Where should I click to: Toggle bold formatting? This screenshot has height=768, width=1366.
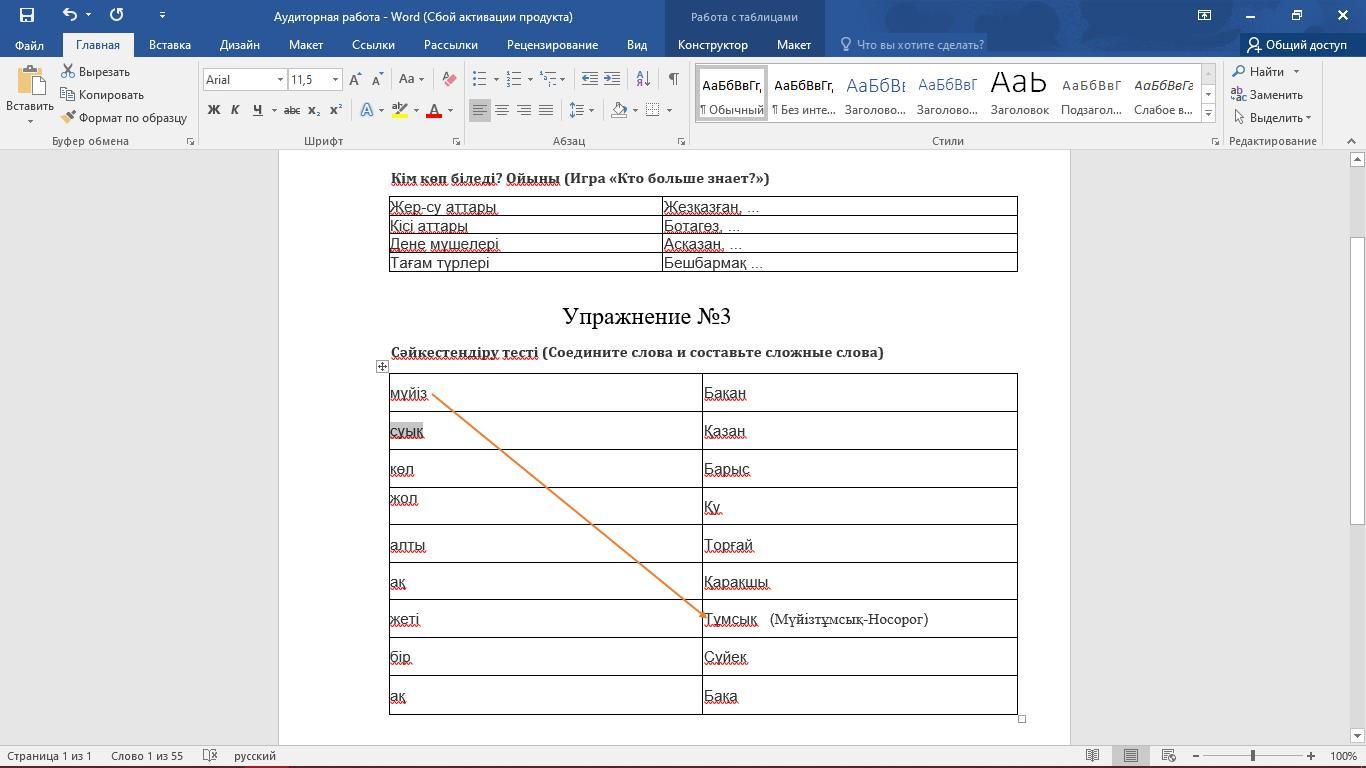point(213,110)
